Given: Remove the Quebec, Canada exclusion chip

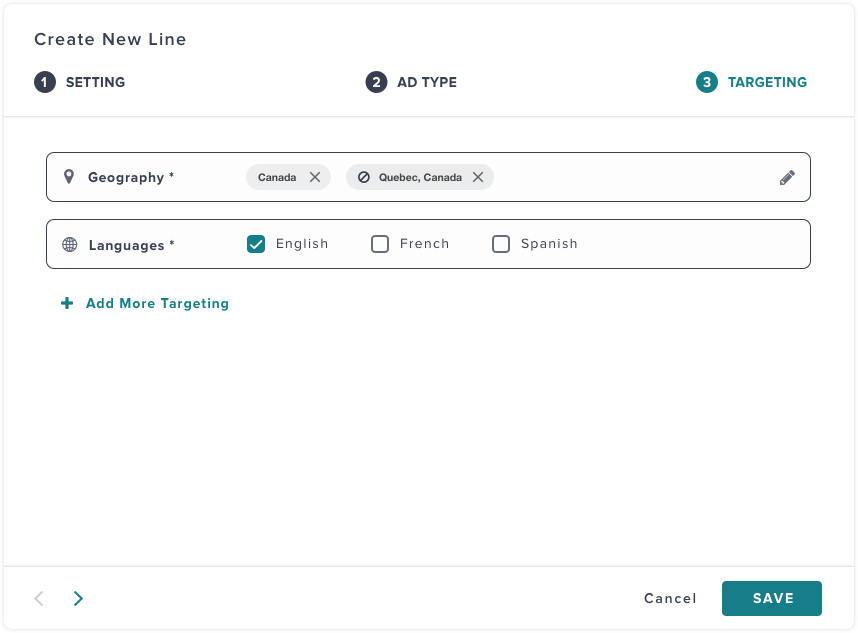Looking at the screenshot, I should pyautogui.click(x=478, y=177).
